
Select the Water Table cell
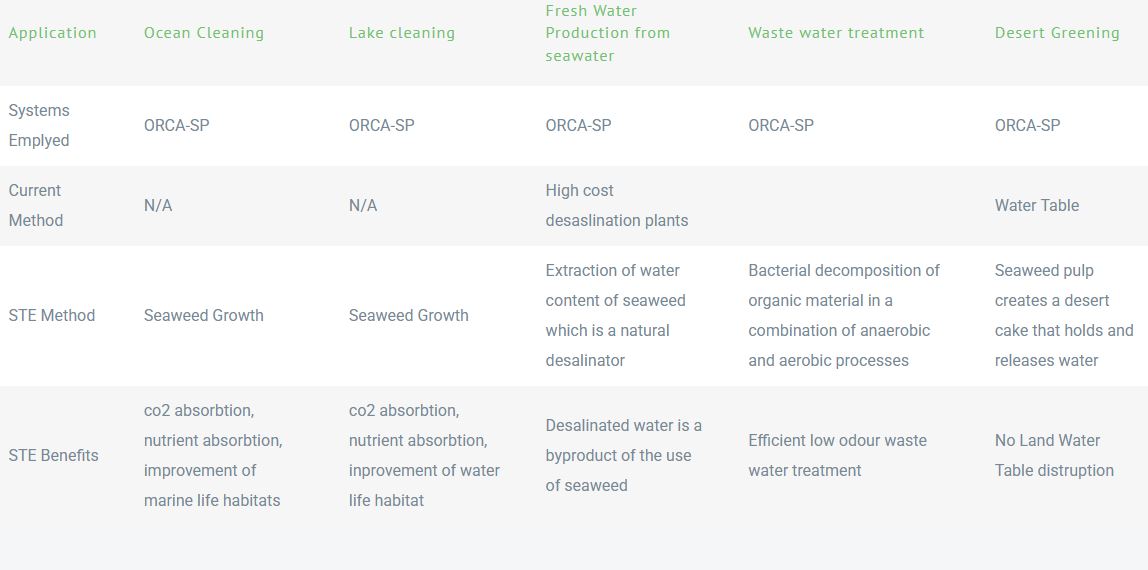[1037, 205]
